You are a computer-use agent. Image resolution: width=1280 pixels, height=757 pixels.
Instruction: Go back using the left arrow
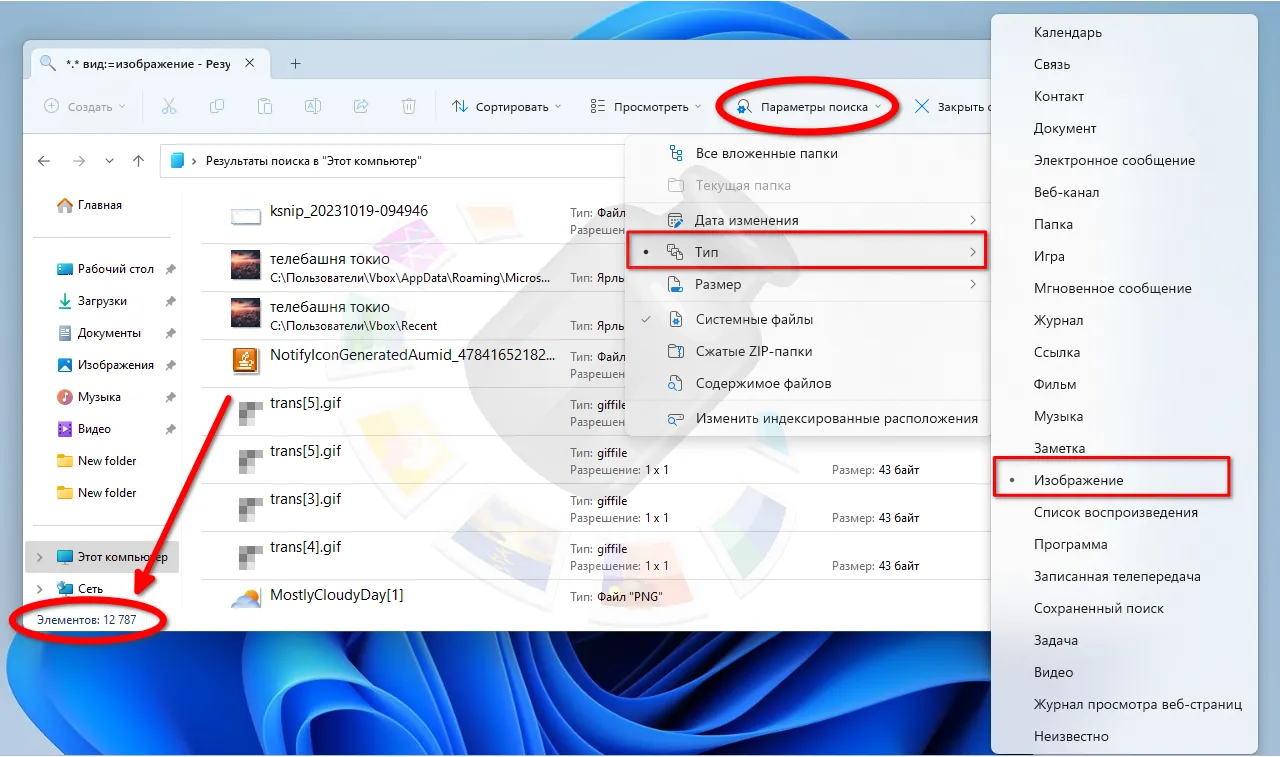(43, 161)
